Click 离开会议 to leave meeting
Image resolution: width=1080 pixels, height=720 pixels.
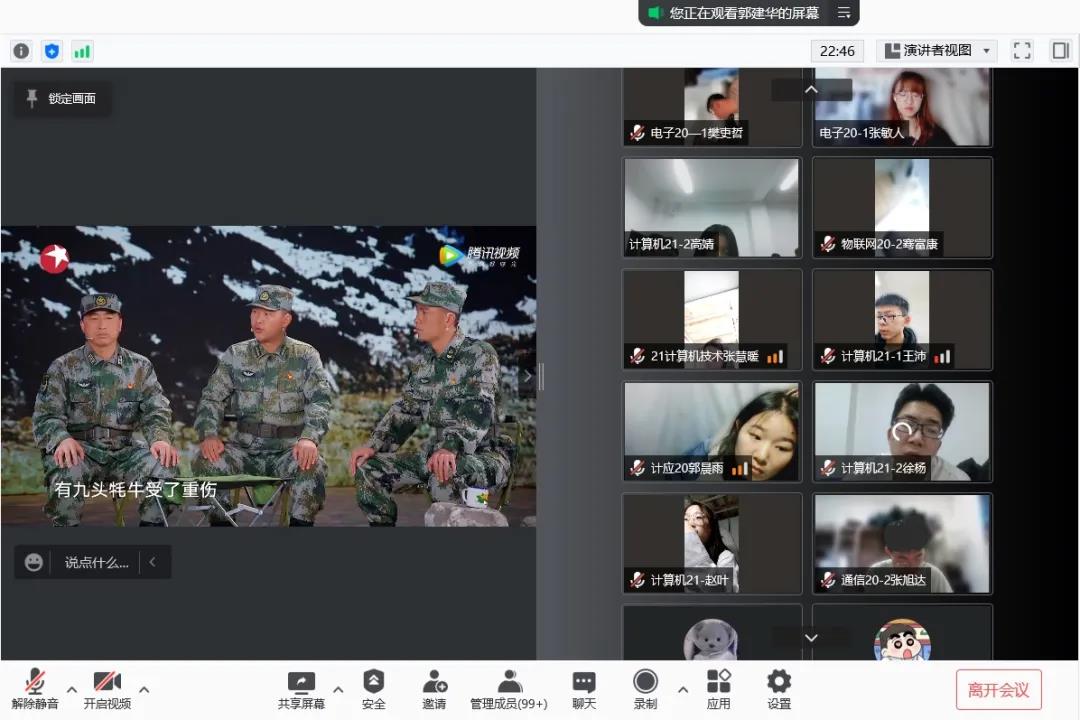tap(998, 690)
